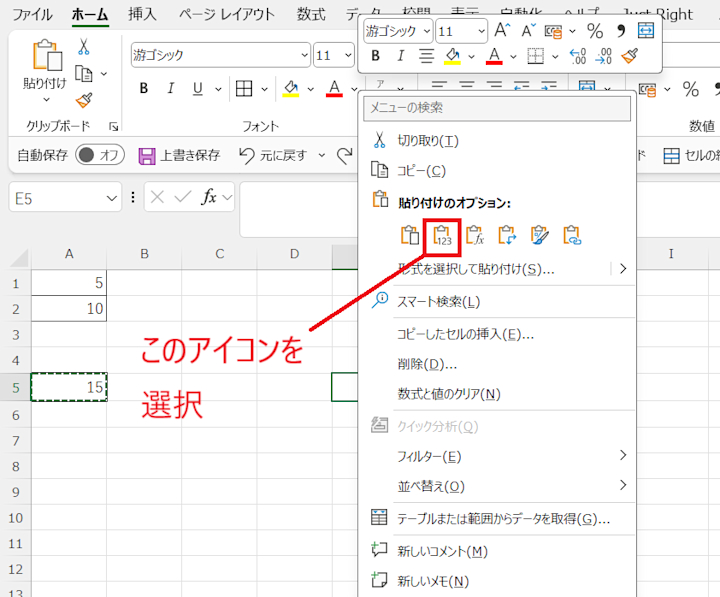This screenshot has height=597, width=720.
Task: Apply percent style in mini toolbar
Action: pyautogui.click(x=595, y=31)
